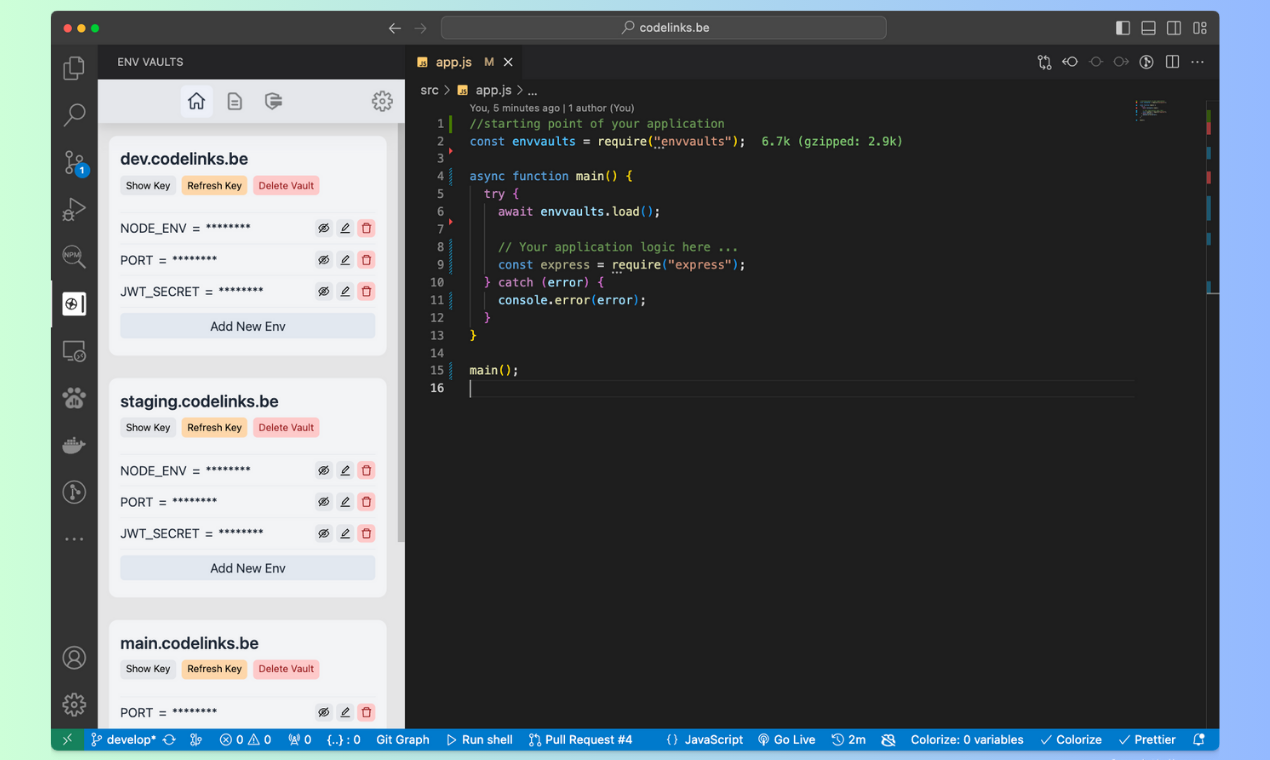Open the document tab in Env Vaults
The image size is (1270, 760).
coord(235,101)
